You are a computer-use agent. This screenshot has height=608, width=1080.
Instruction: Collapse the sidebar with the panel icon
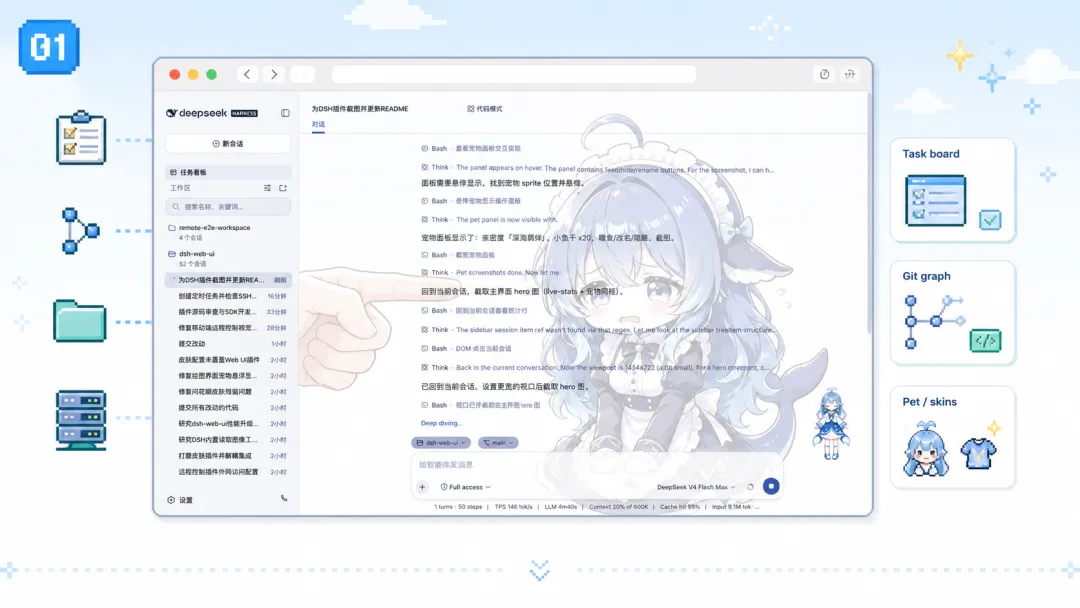[x=285, y=113]
